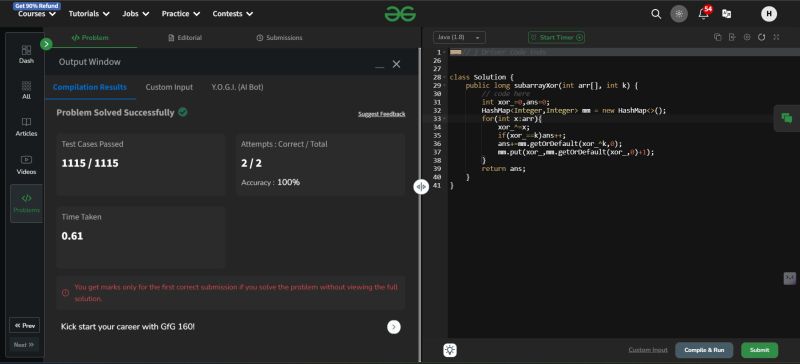Open the notifications bell
Image resolution: width=800 pixels, height=364 pixels.
(704, 13)
